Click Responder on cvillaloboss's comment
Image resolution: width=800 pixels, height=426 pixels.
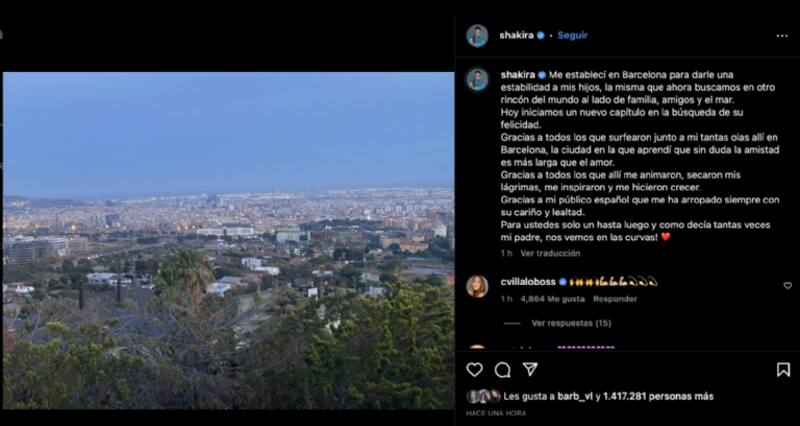point(615,299)
